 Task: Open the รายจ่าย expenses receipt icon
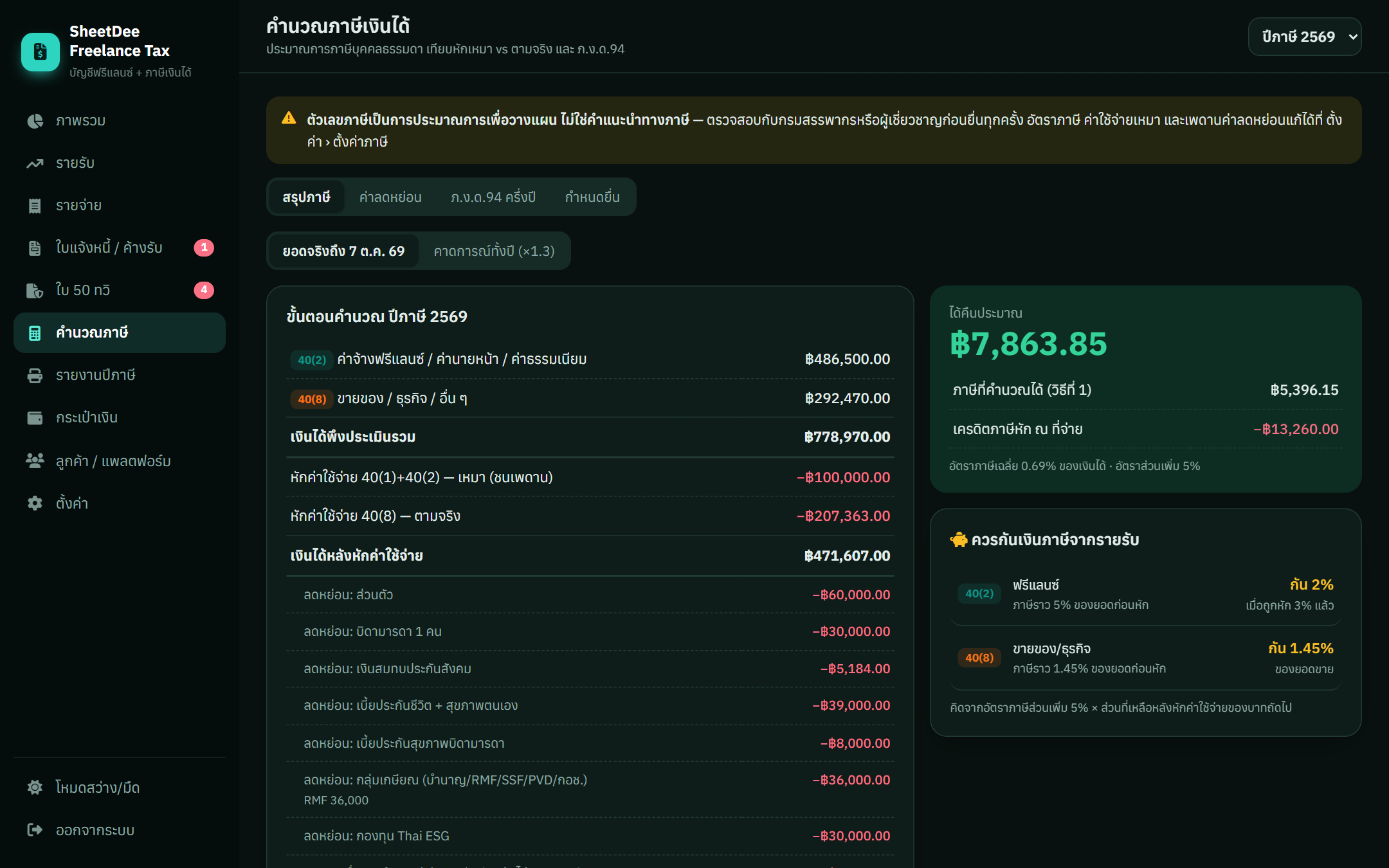point(35,206)
